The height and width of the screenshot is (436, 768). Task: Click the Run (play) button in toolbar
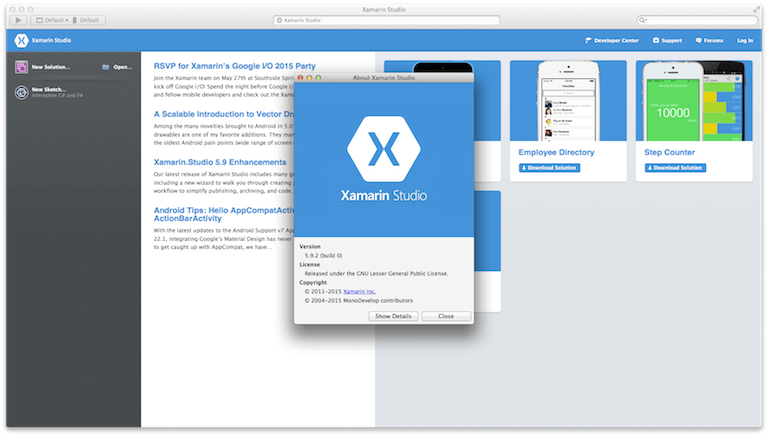(17, 19)
